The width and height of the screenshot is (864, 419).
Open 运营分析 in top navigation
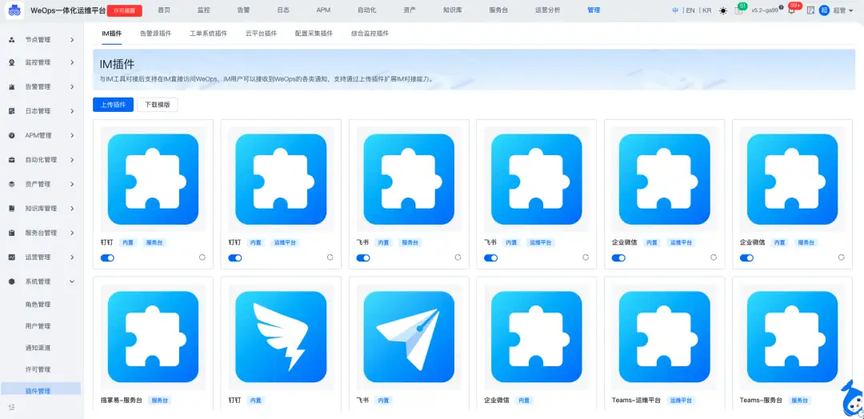547,10
